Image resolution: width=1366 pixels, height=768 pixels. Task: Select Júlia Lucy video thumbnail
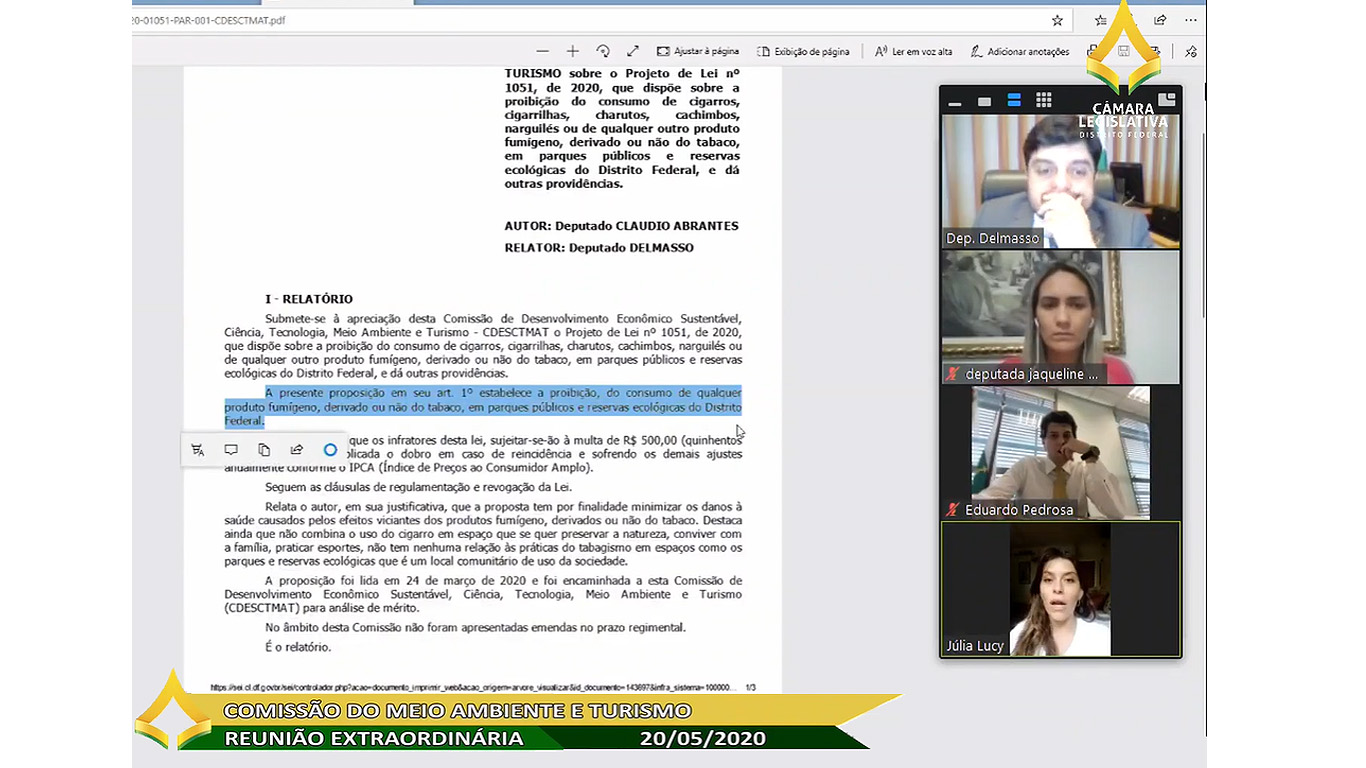click(1060, 589)
